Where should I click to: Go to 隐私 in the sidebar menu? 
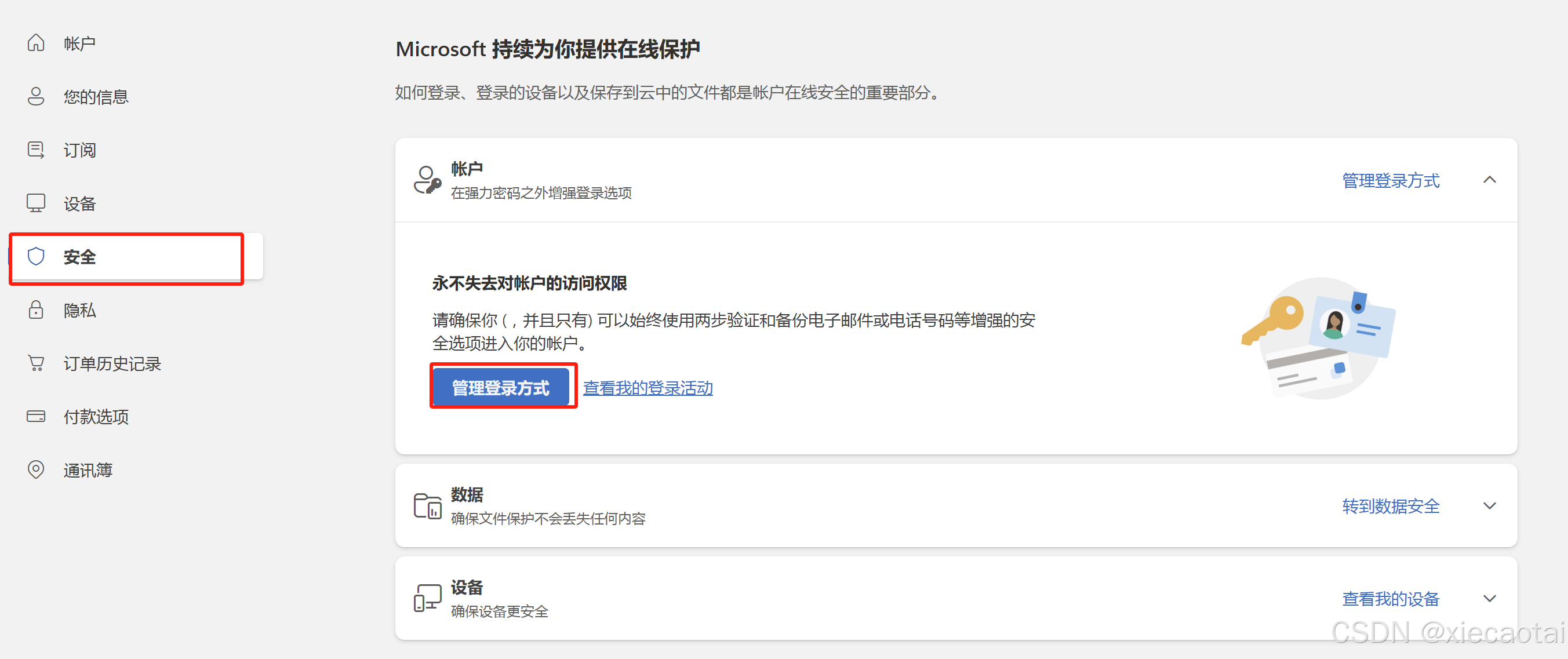point(80,310)
